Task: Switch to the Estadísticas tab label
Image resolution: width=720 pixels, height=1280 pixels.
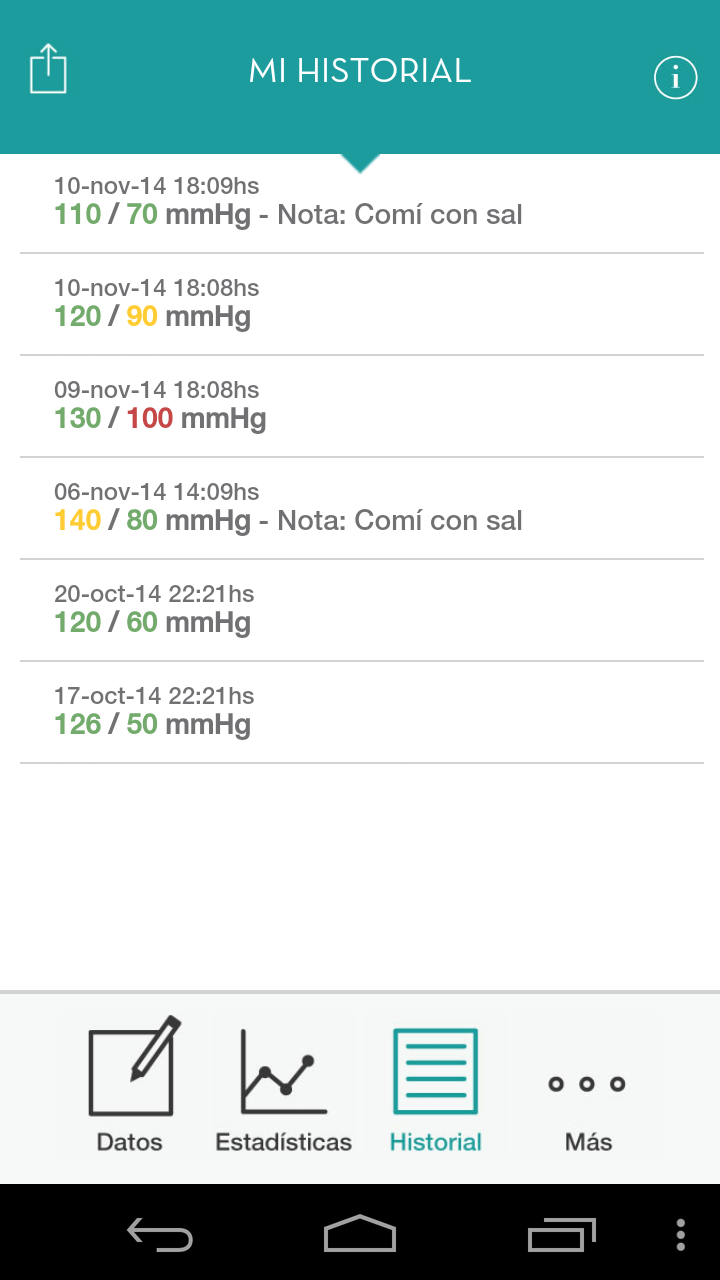Action: click(x=284, y=1142)
